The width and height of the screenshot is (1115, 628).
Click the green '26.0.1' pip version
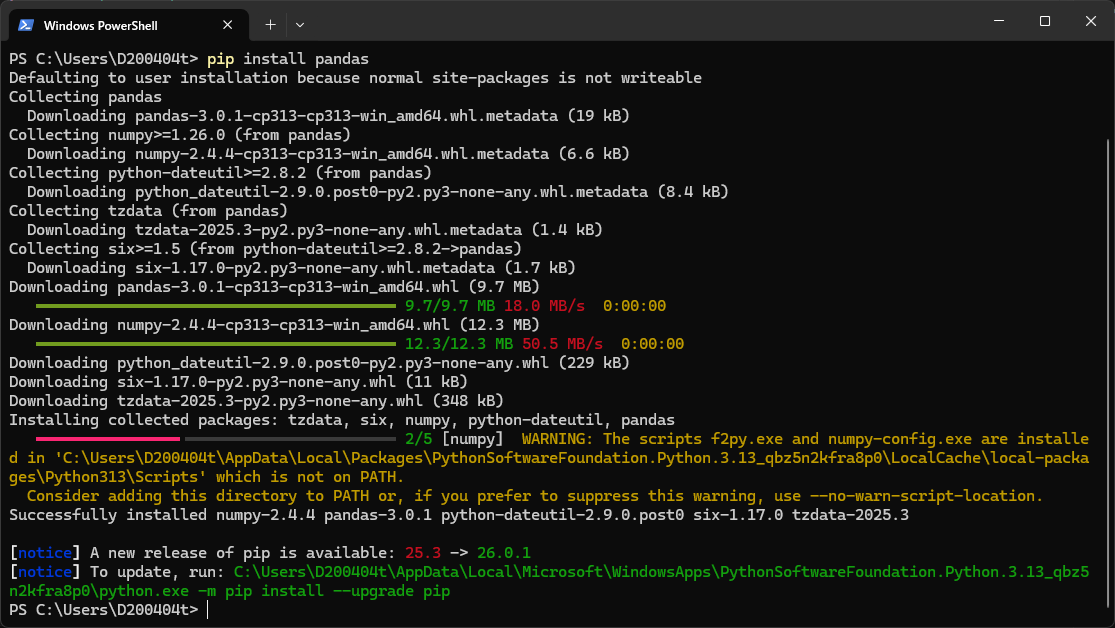pos(504,552)
